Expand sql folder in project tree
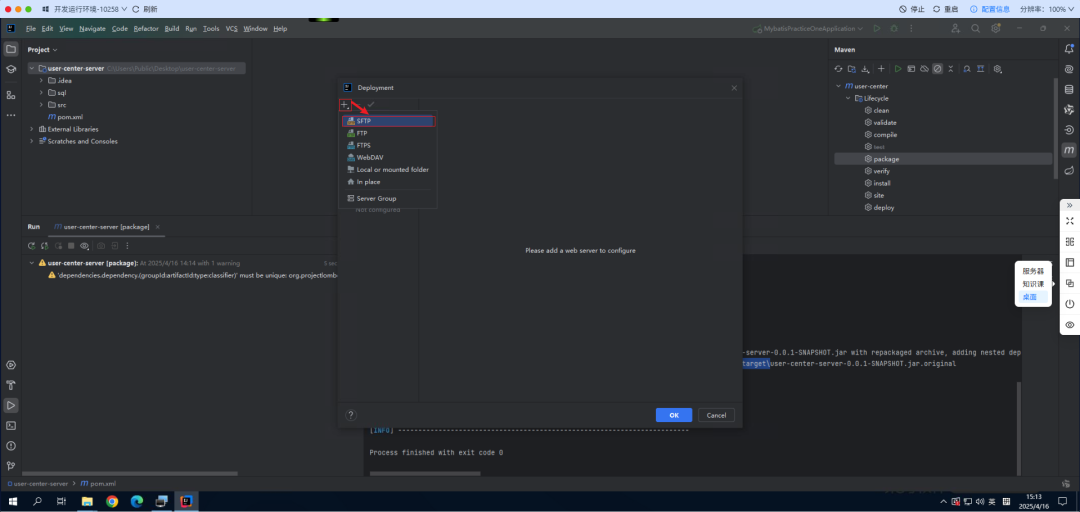The image size is (1080, 512). 41,92
